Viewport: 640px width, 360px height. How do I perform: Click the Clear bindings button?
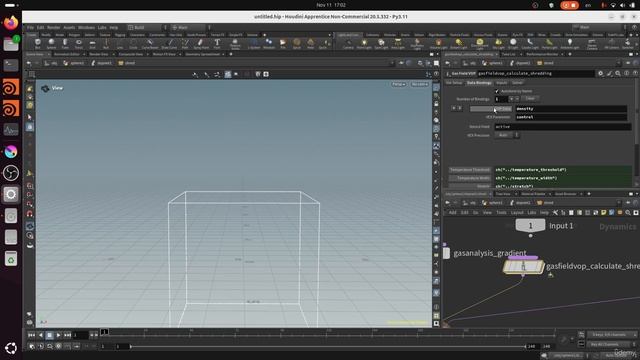[x=530, y=99]
